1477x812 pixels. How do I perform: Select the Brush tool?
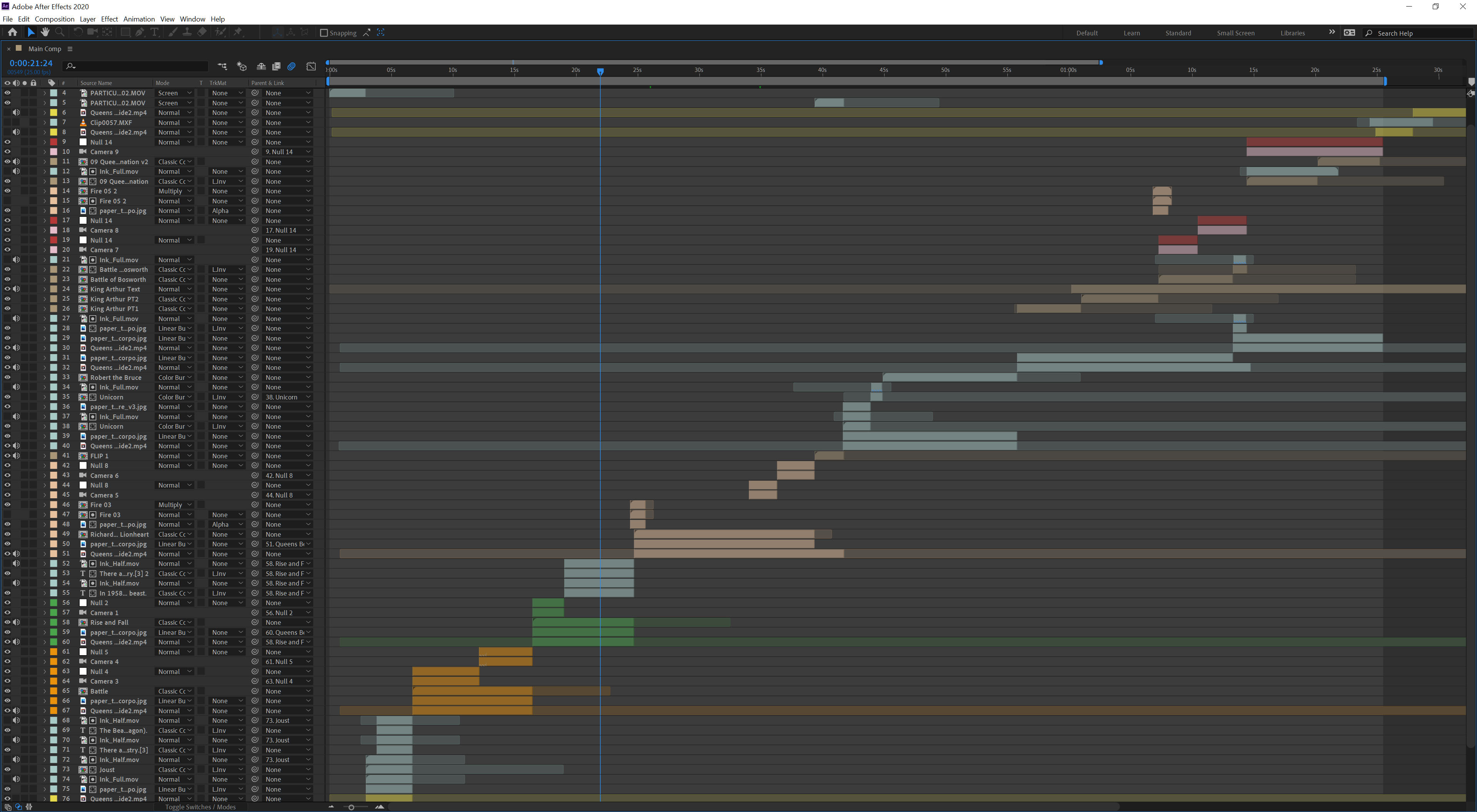click(173, 33)
